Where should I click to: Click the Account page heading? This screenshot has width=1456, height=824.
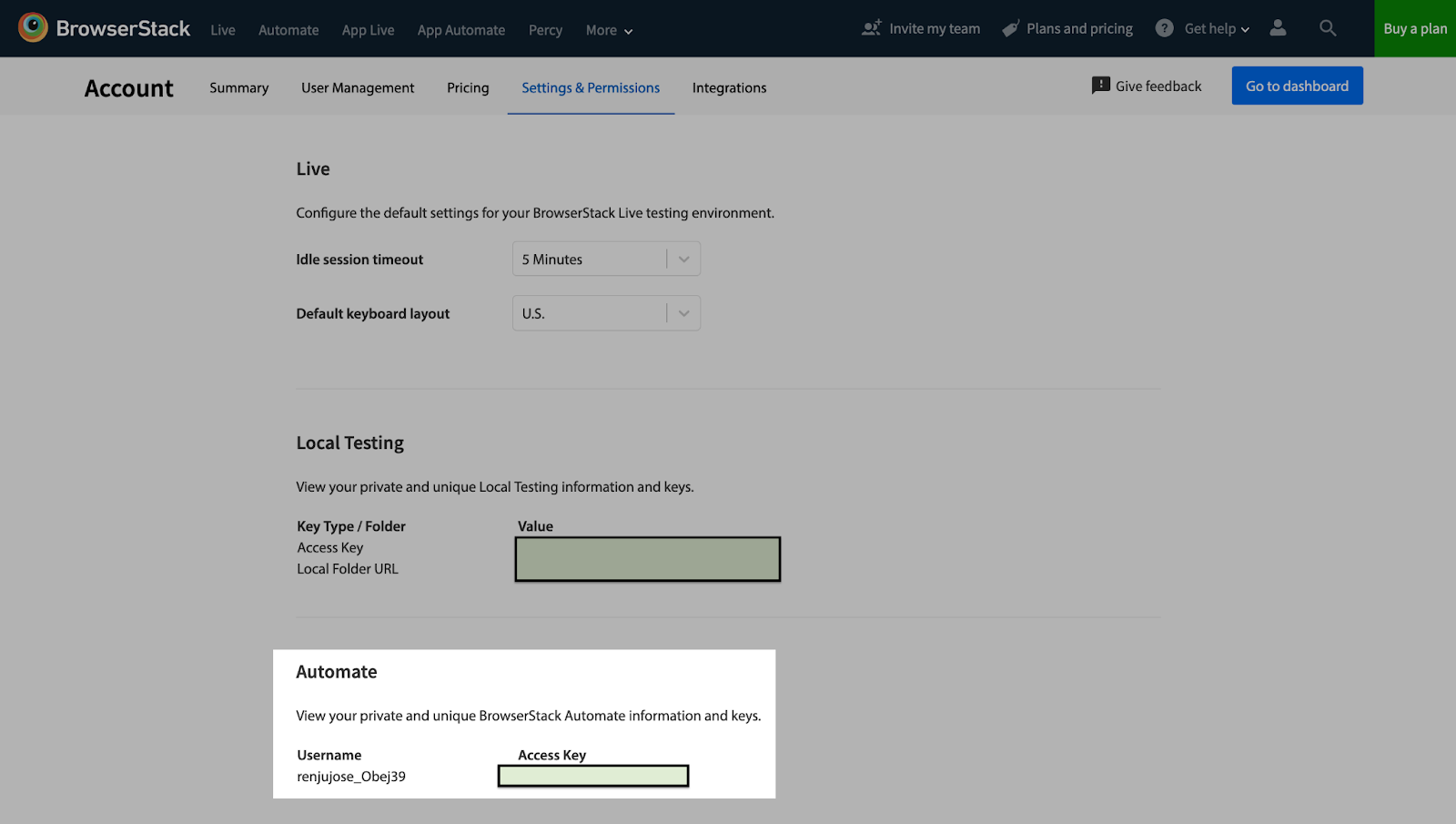128,88
